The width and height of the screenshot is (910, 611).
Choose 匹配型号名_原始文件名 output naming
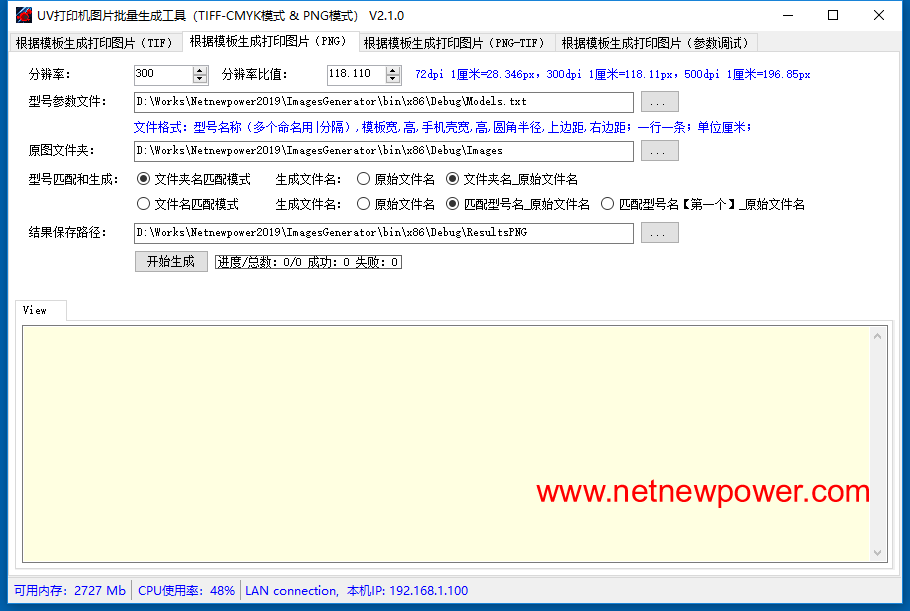pyautogui.click(x=453, y=204)
